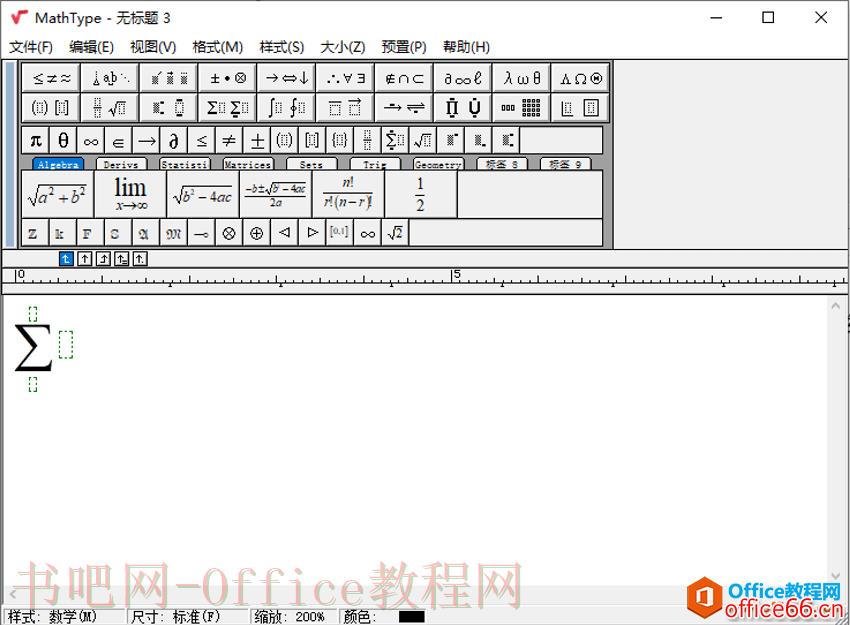Switch to the Statistics tab
Viewport: 850px width, 625px height.
tap(185, 164)
